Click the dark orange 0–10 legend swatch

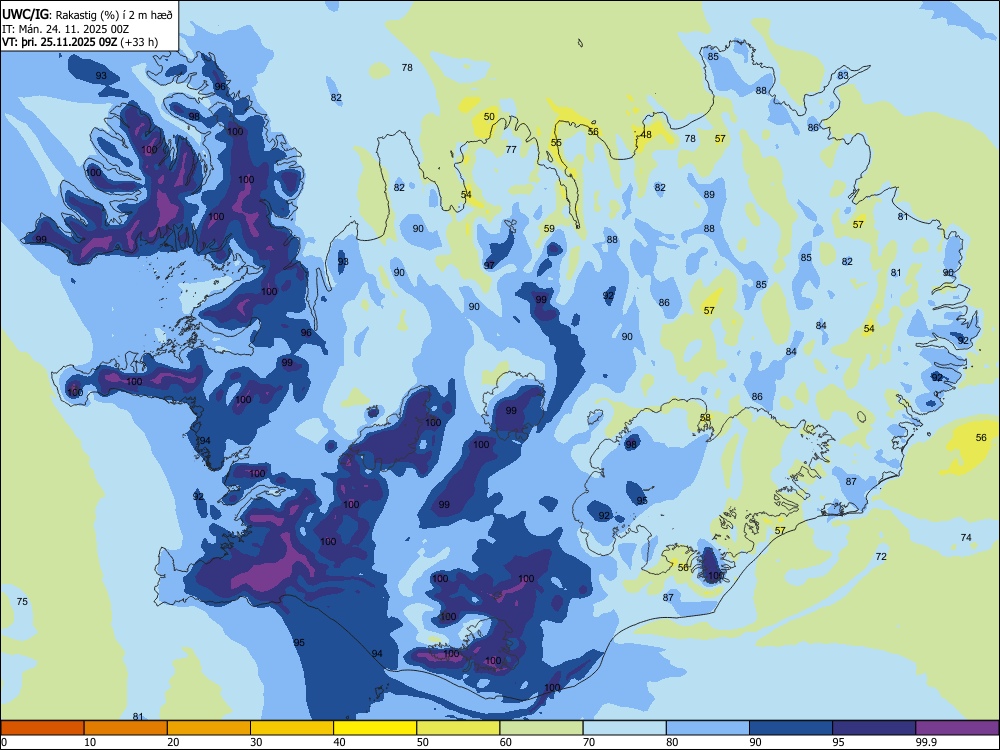42,728
